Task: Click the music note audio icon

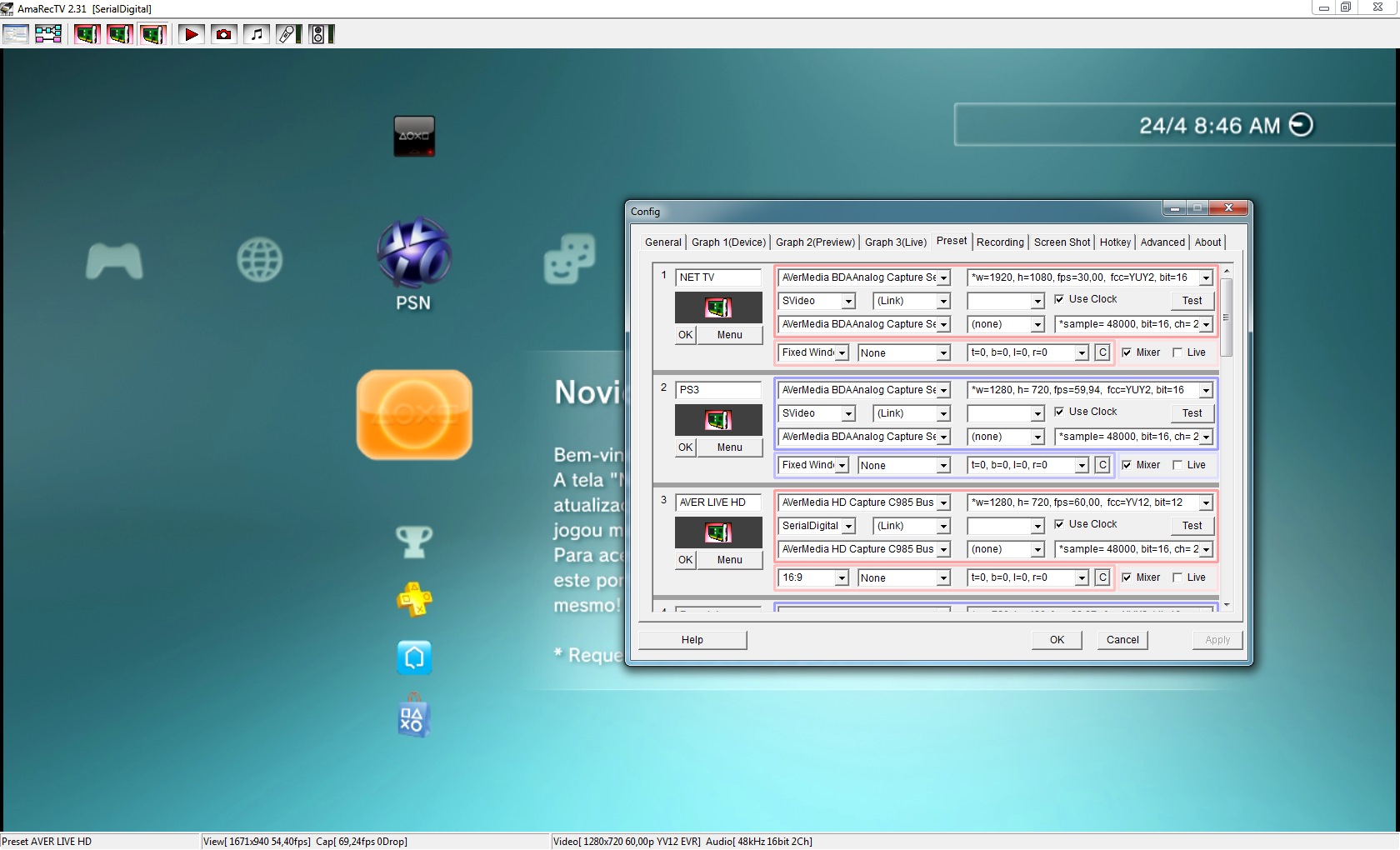Action: 257,34
